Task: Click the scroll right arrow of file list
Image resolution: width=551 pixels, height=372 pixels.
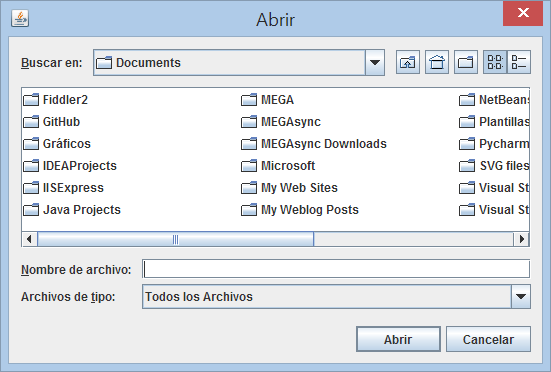Action: [522, 239]
